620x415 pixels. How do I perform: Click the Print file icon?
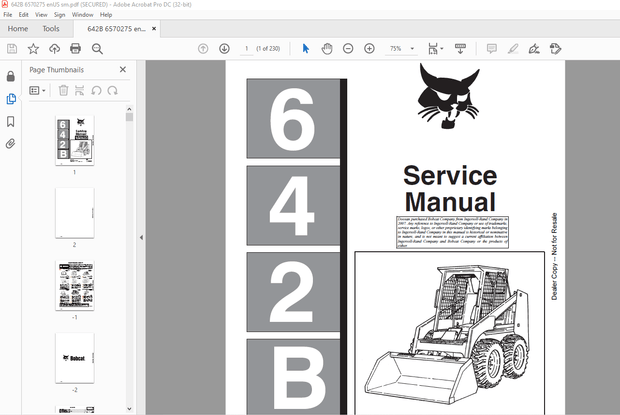[x=75, y=48]
